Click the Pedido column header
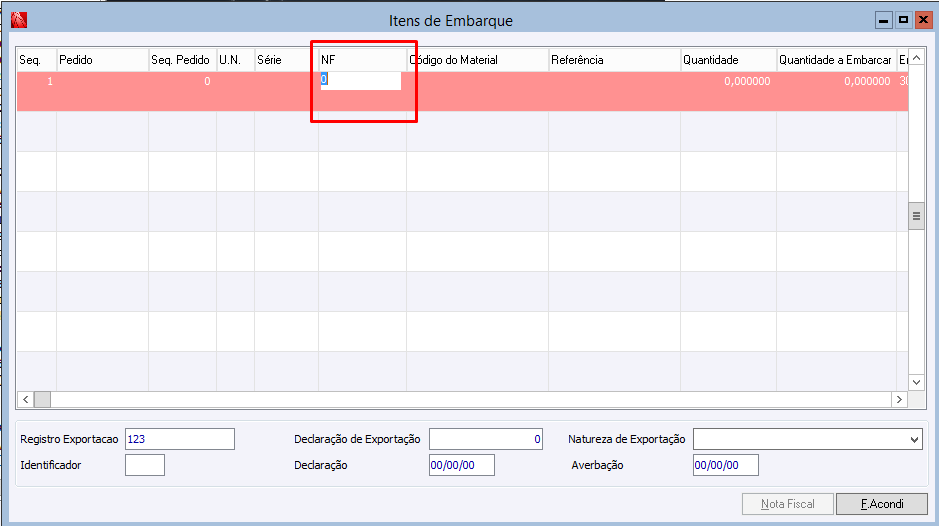939x526 pixels. pos(102,60)
